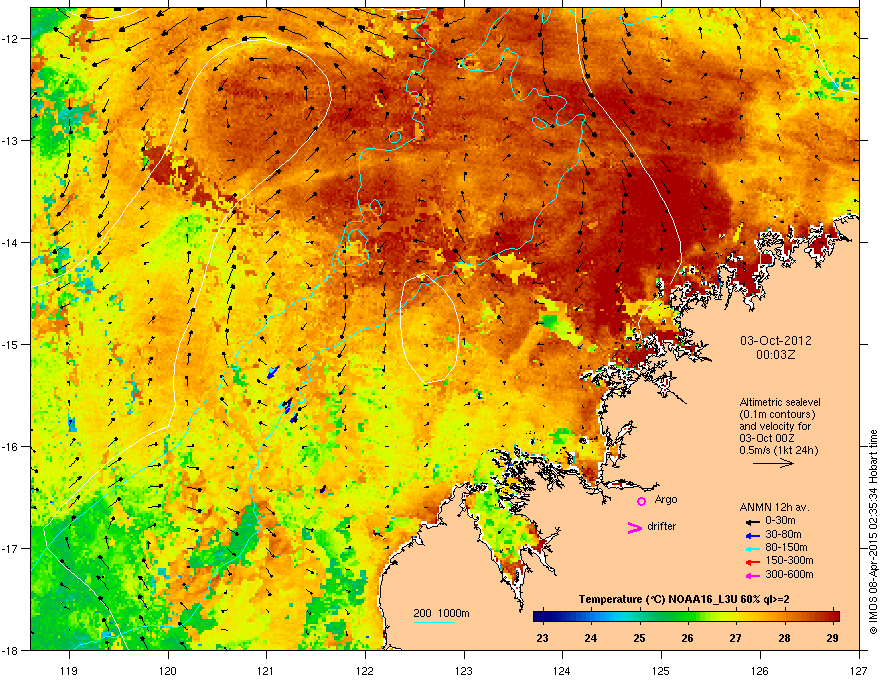Screen dimensions: 880x680
Task: Click the 0.5m/s velocity scale arrow
Action: (774, 464)
